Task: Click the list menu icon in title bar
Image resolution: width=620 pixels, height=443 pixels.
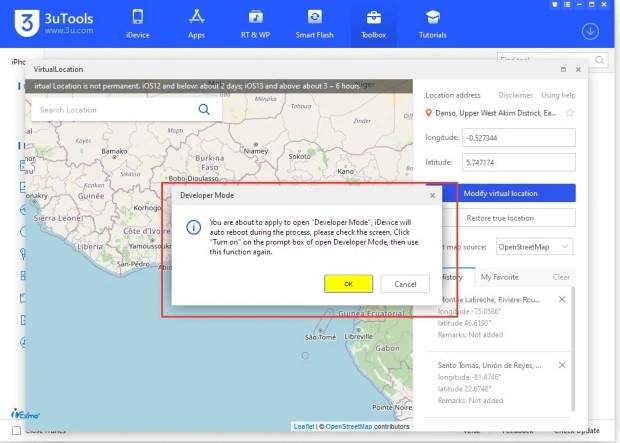Action: point(567,5)
